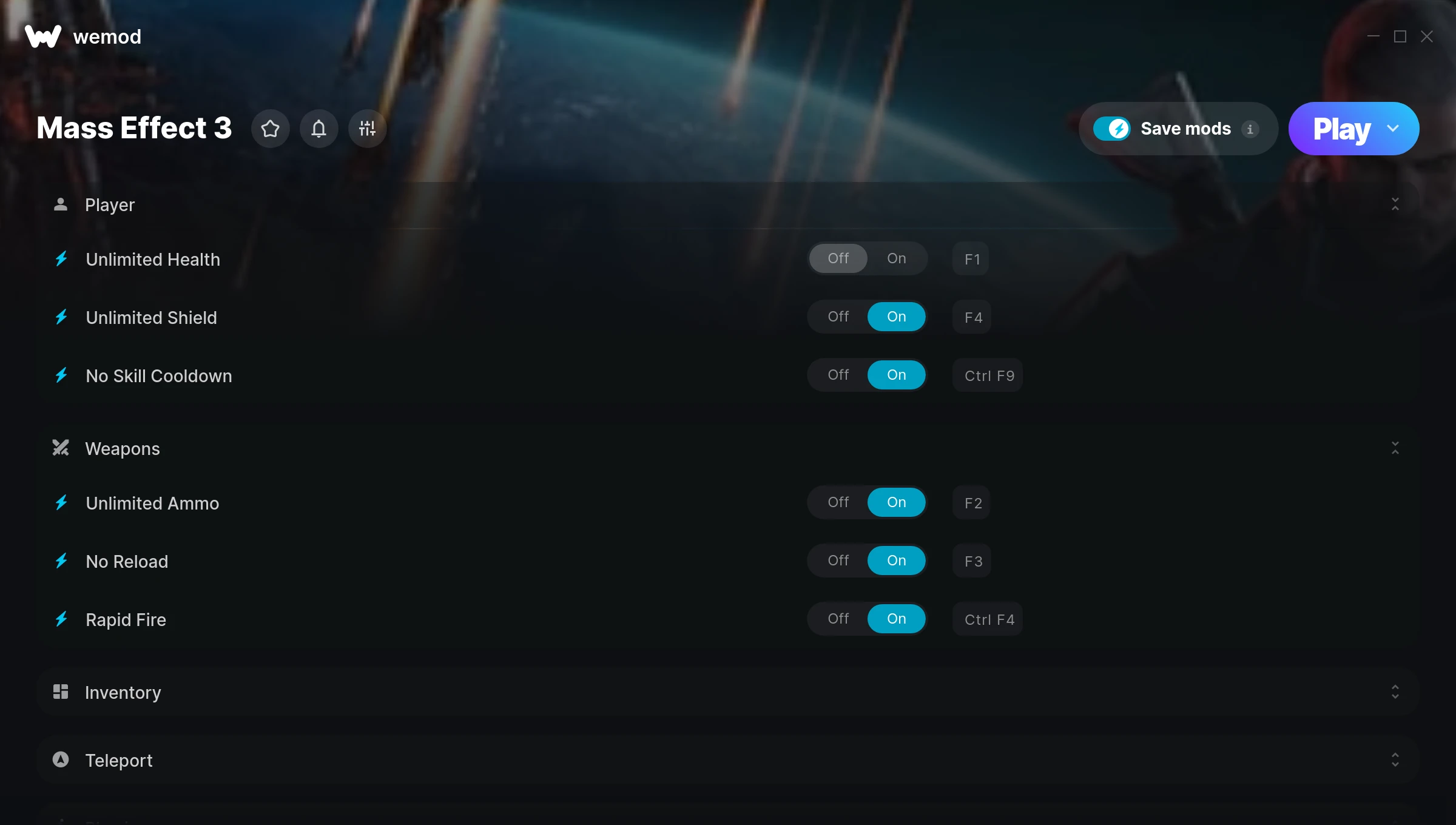Disable the Save mods switch

1111,129
